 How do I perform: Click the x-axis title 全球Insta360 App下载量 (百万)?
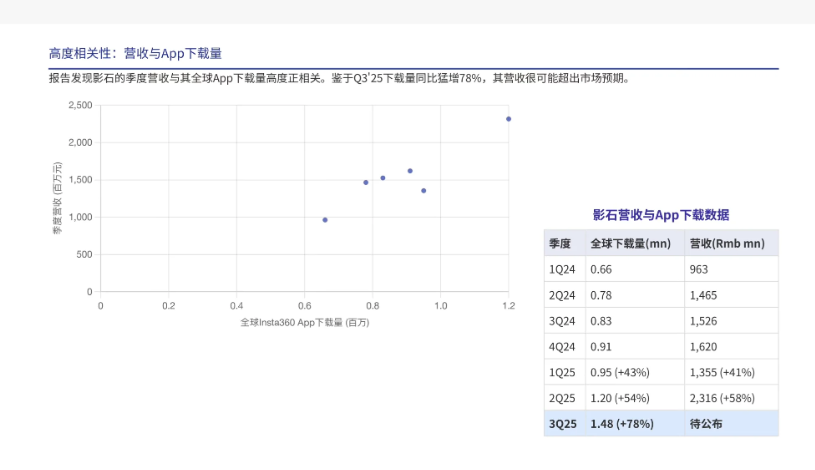(305, 322)
